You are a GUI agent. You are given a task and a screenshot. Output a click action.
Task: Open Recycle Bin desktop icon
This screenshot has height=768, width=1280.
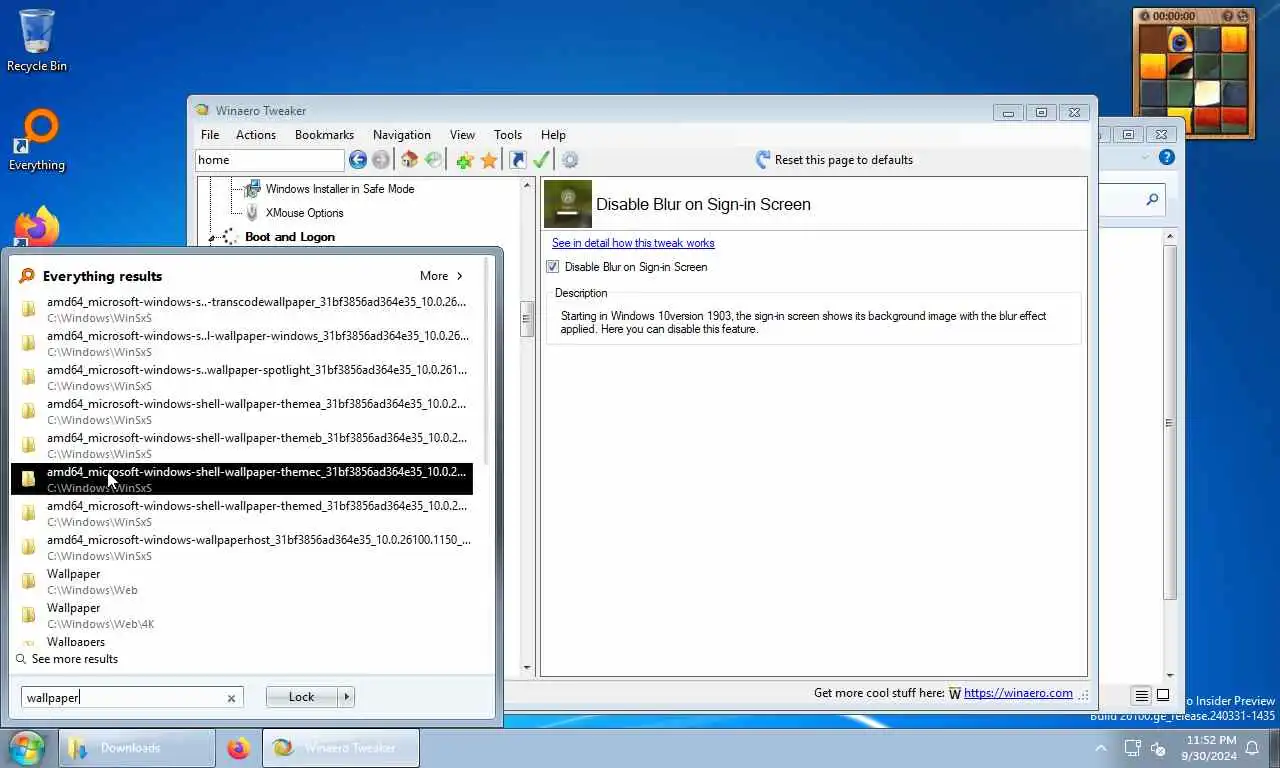pyautogui.click(x=37, y=40)
